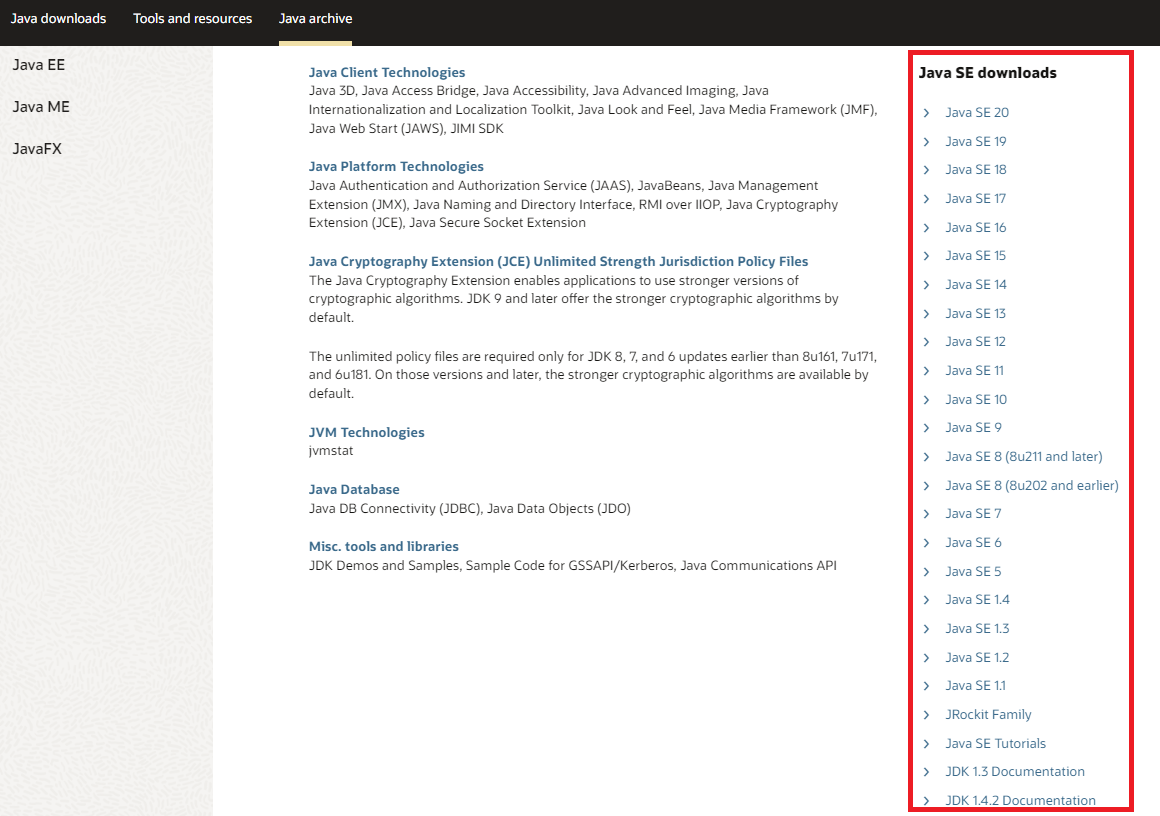Click chevron next to Java SE 1.1
Viewport: 1160px width, 816px height.
[926, 685]
